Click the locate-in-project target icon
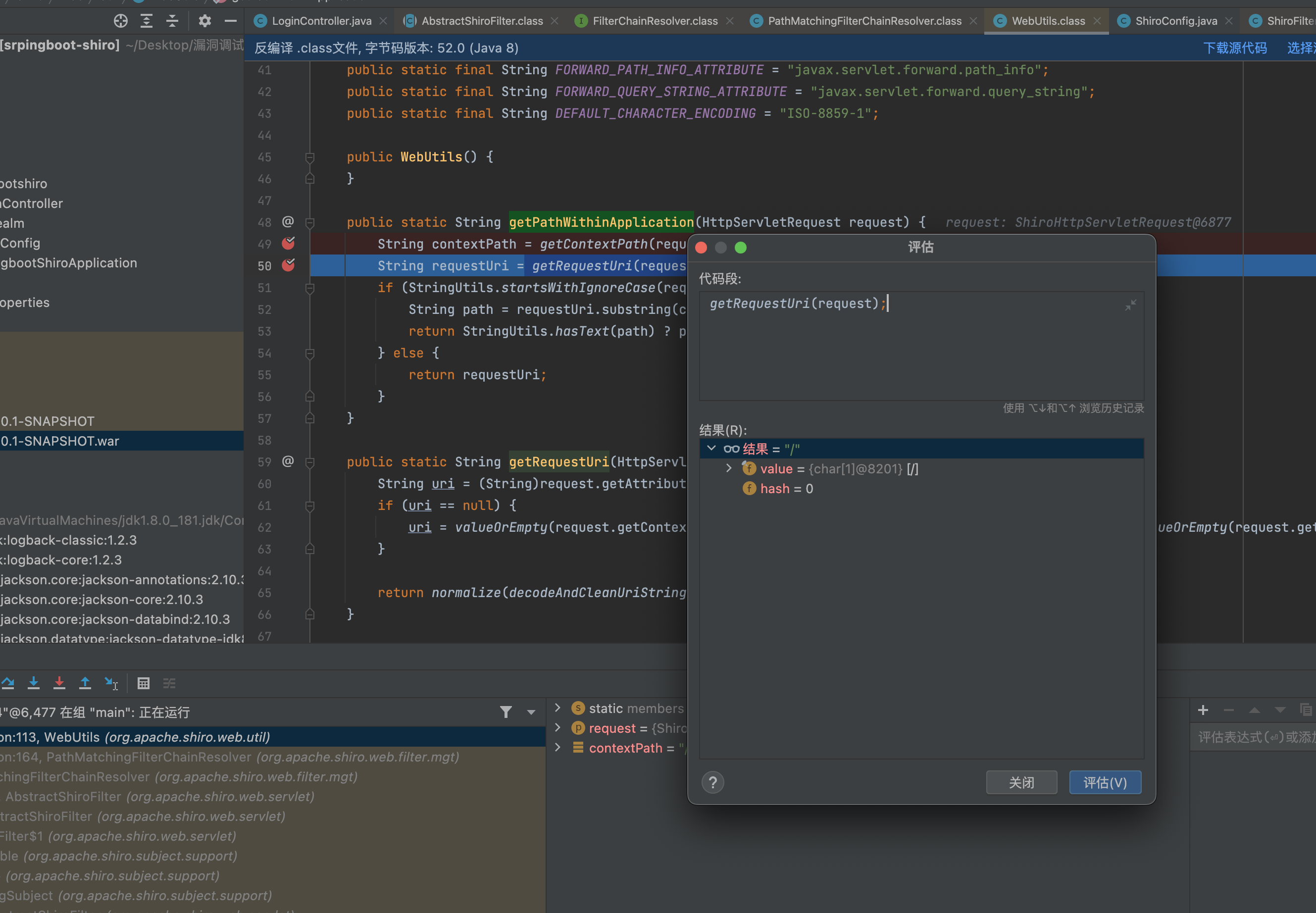This screenshot has height=913, width=1316. 121,21
